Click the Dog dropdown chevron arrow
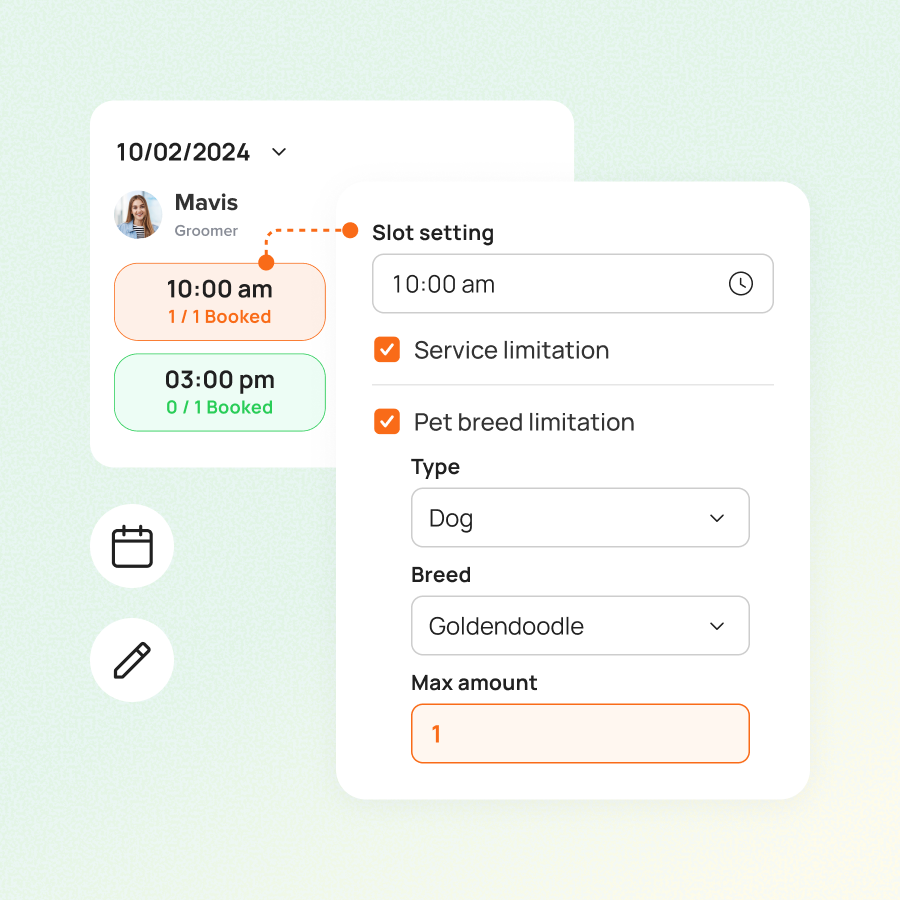This screenshot has width=900, height=900. coord(717,518)
